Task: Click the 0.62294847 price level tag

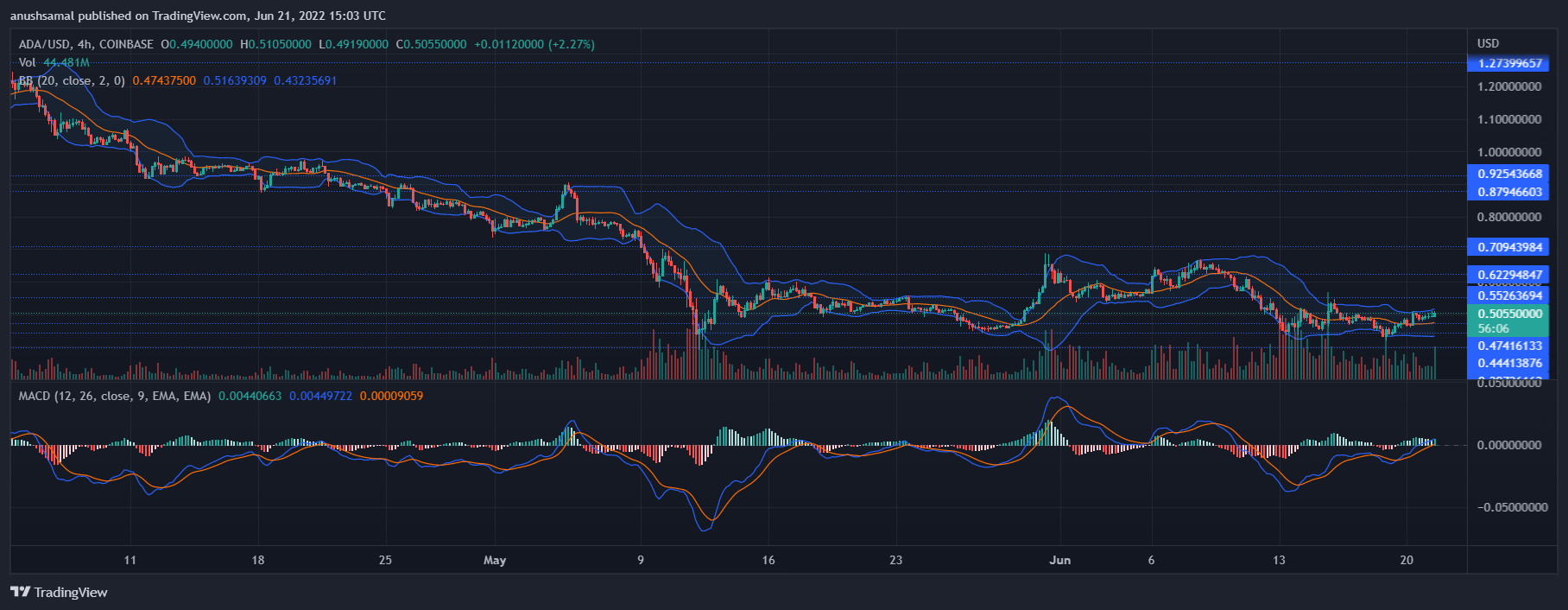Action: coord(1508,275)
